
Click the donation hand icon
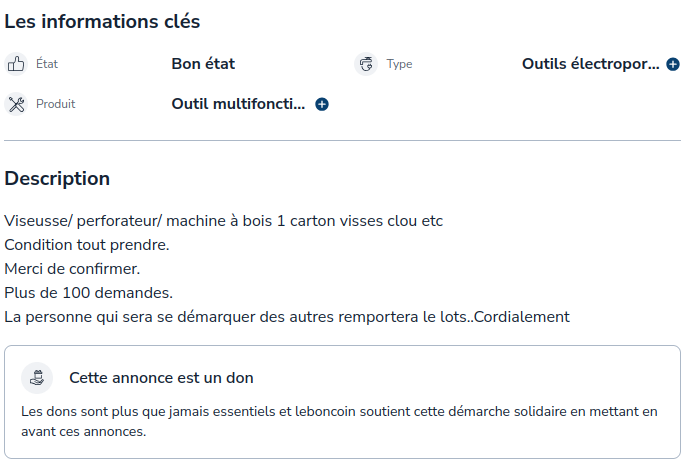click(37, 378)
